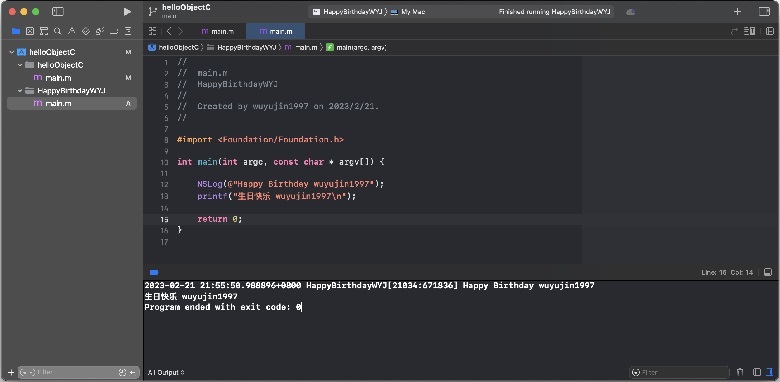This screenshot has height=382, width=780.
Task: Switch to the first main.m tab
Action: pyautogui.click(x=217, y=31)
